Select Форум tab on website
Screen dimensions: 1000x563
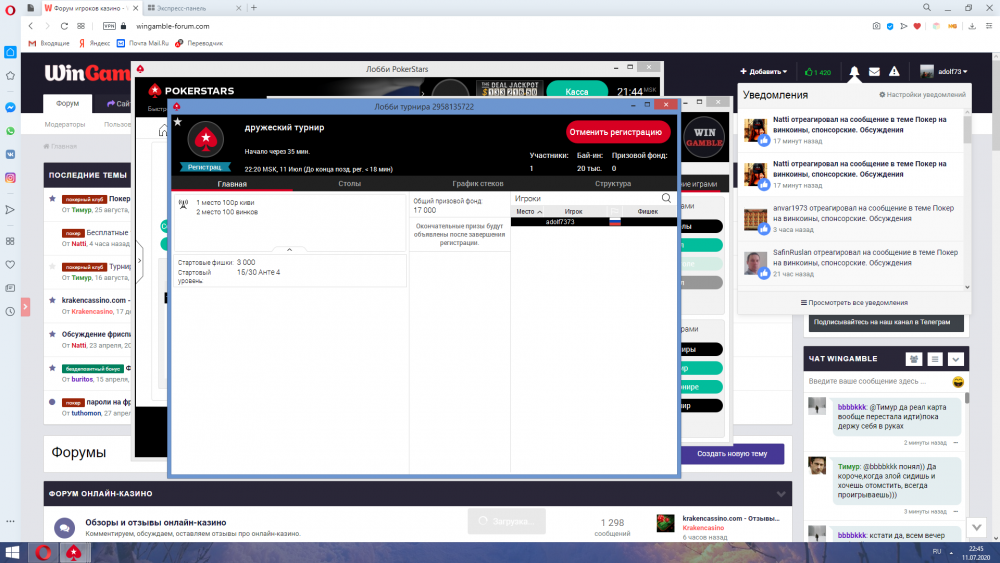(68, 103)
